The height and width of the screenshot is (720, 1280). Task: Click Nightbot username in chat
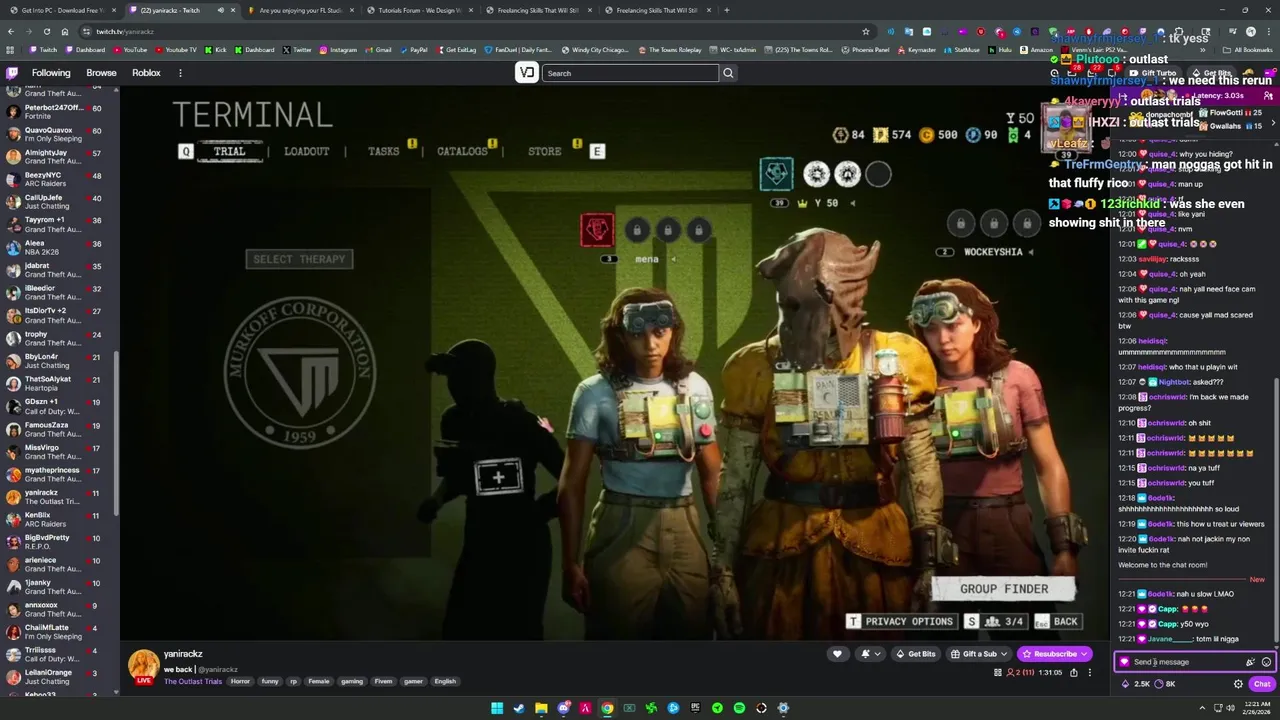(1176, 382)
